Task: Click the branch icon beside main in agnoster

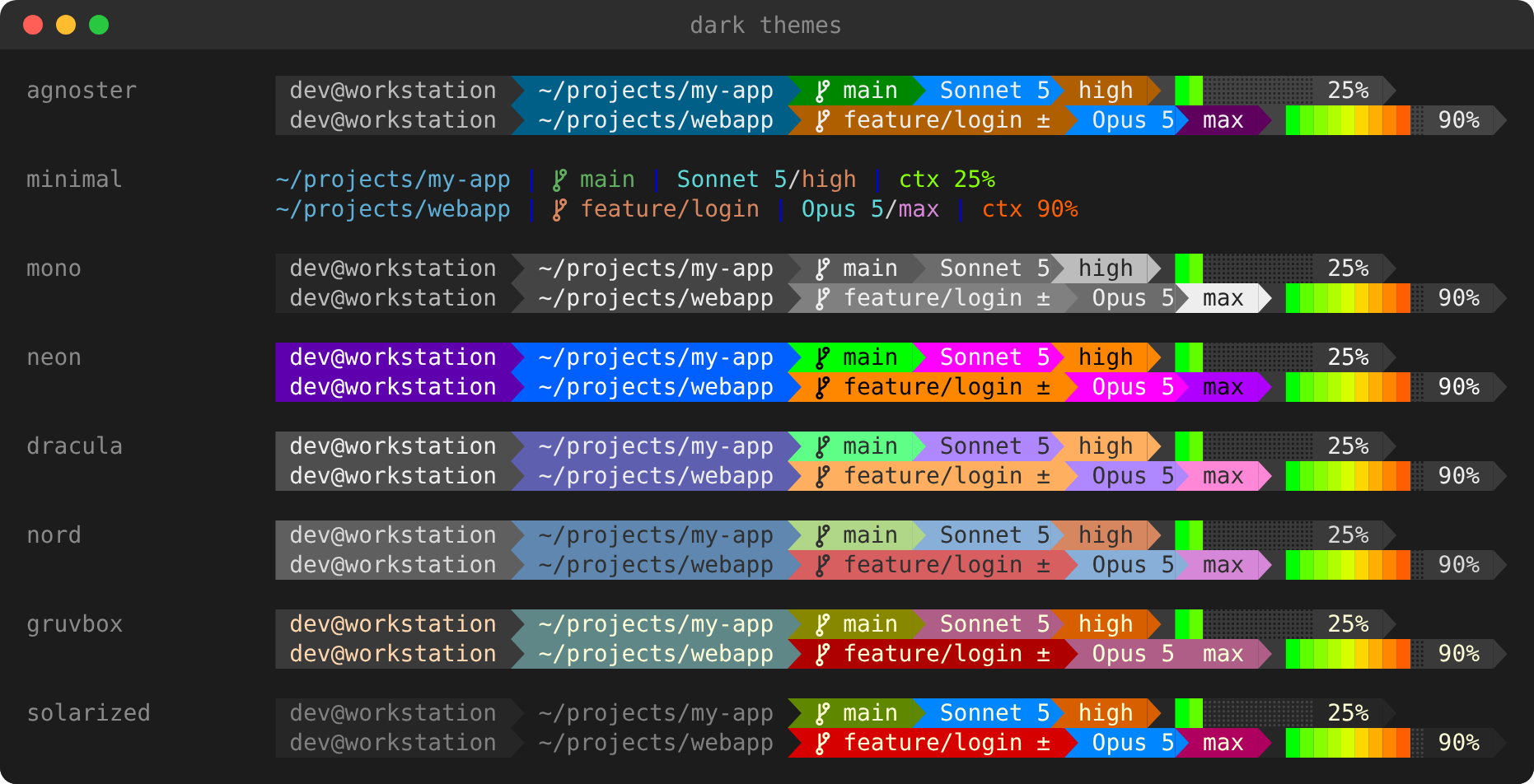Action: coord(822,91)
